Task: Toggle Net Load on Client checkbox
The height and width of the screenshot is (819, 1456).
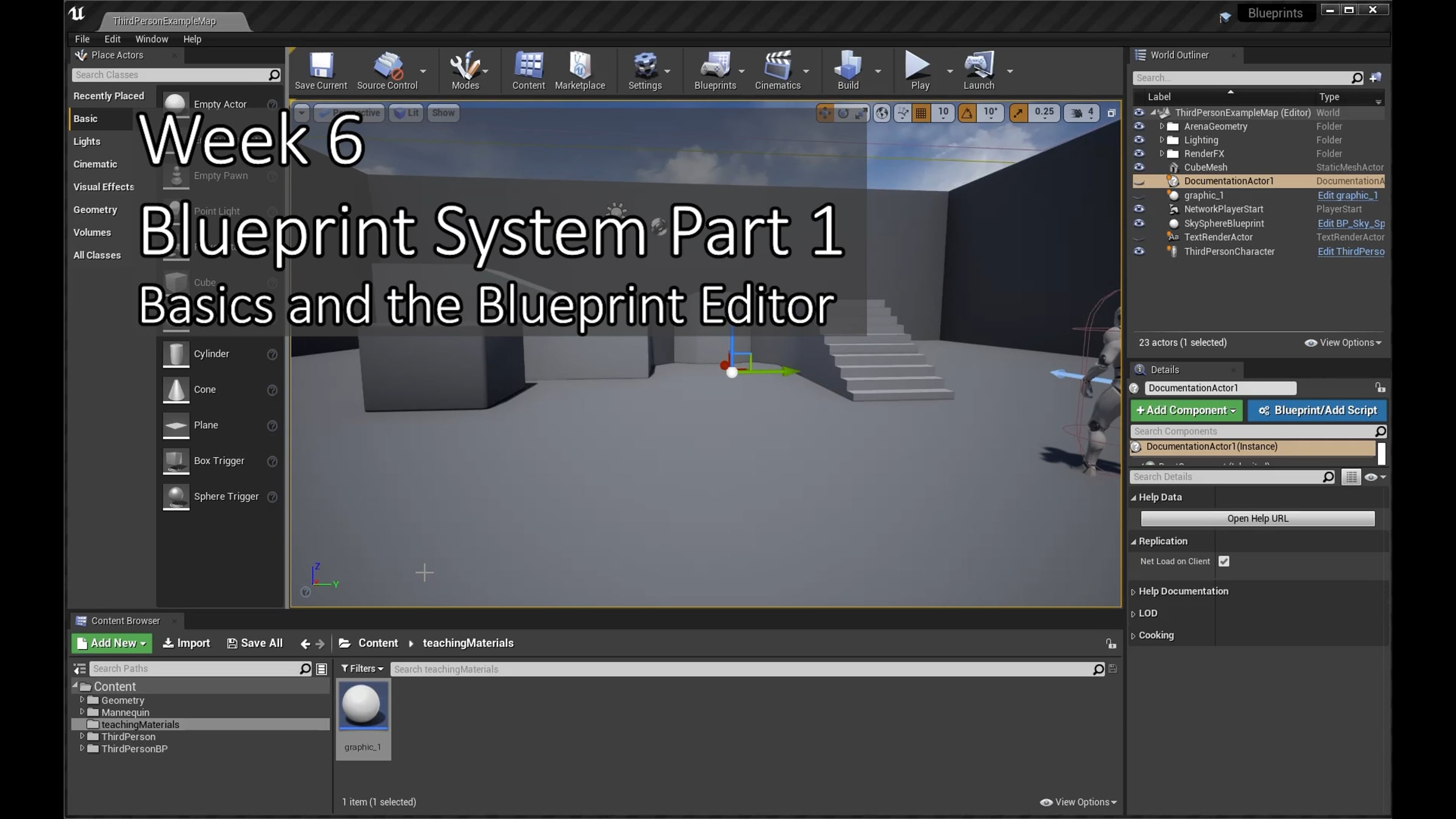Action: click(1224, 561)
